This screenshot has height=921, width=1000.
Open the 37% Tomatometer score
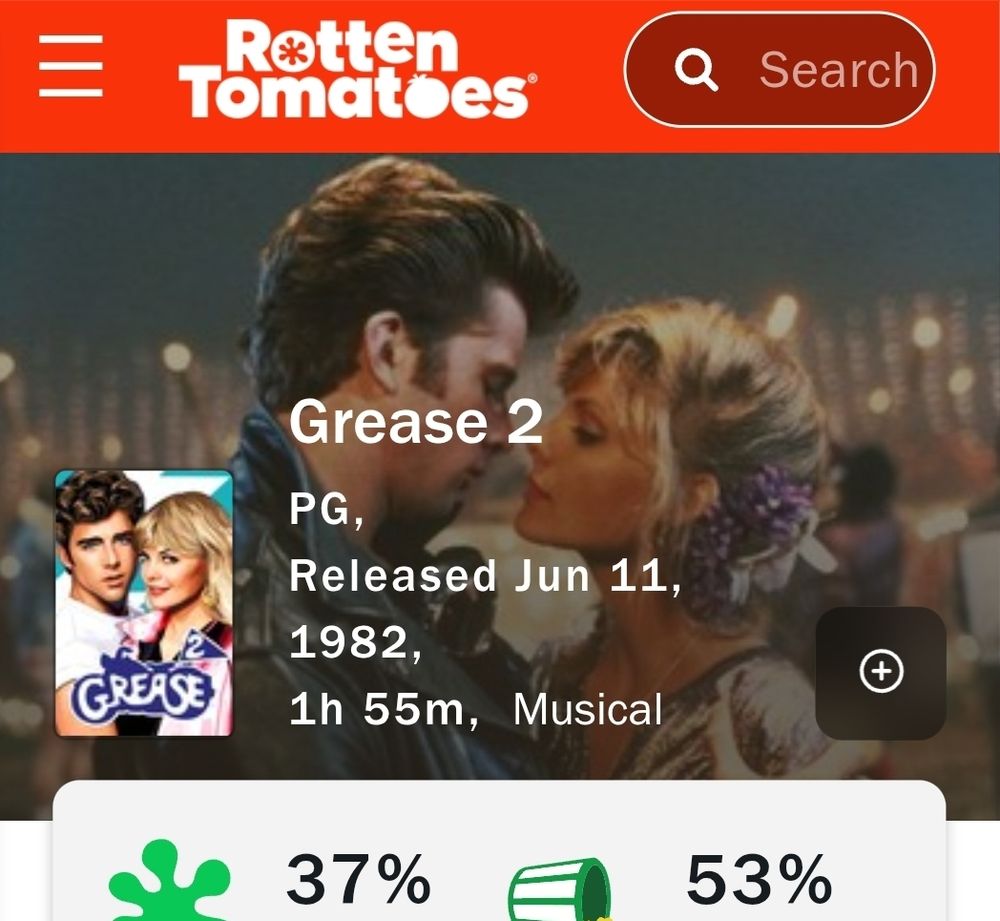click(358, 880)
